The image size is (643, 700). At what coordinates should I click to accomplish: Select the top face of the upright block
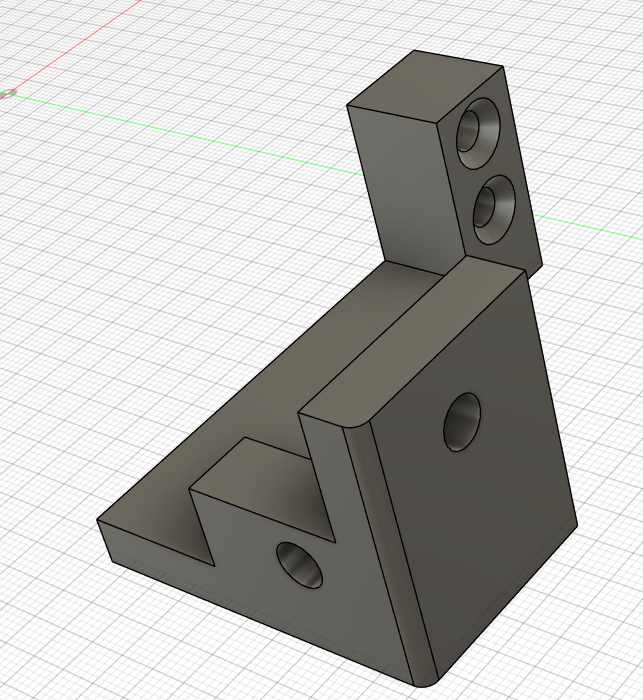(x=424, y=85)
